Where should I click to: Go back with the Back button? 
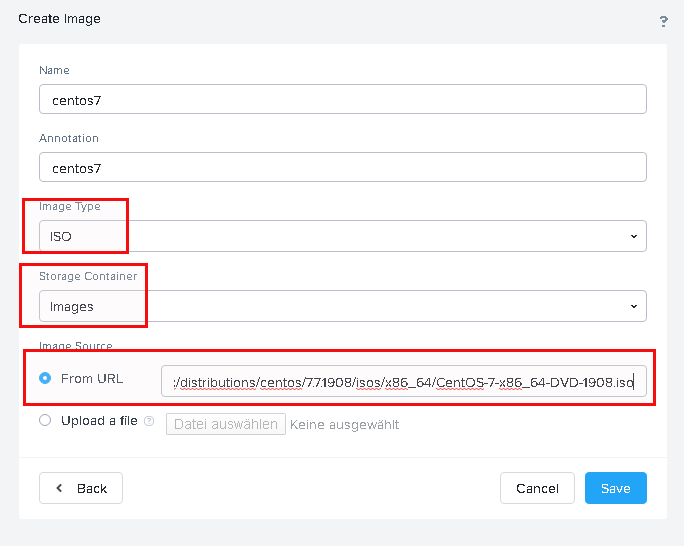(81, 488)
